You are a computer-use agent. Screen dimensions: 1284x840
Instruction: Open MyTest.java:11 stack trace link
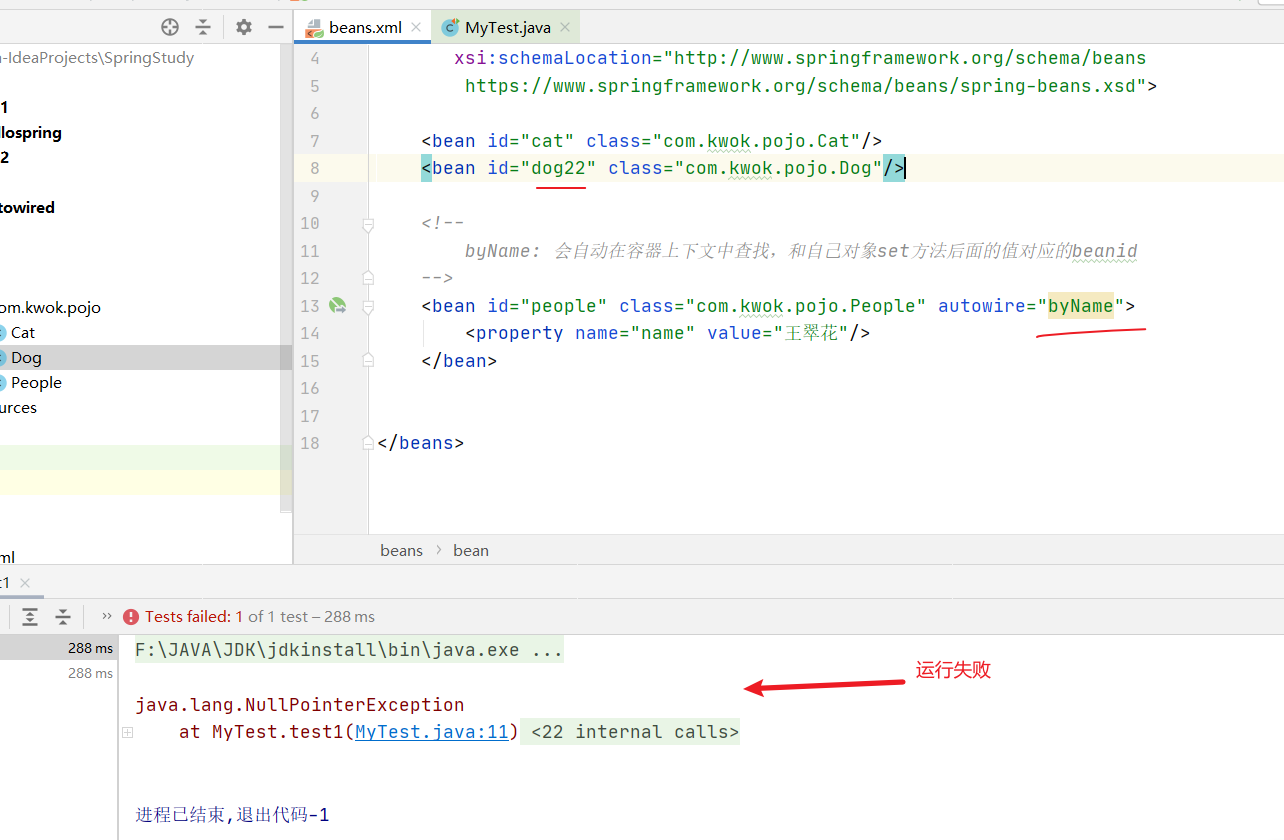[432, 732]
